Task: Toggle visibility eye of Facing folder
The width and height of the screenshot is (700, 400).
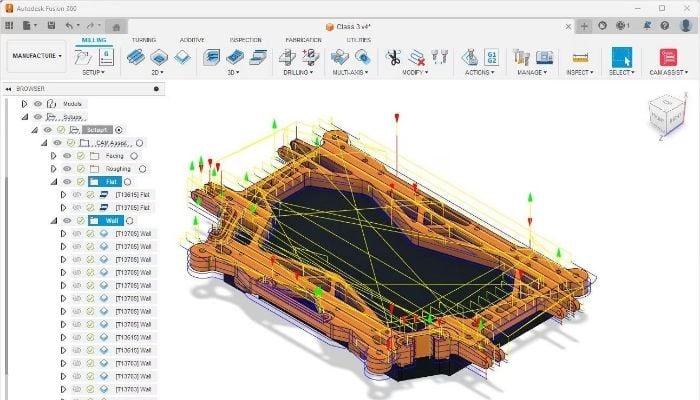Action: (67, 156)
